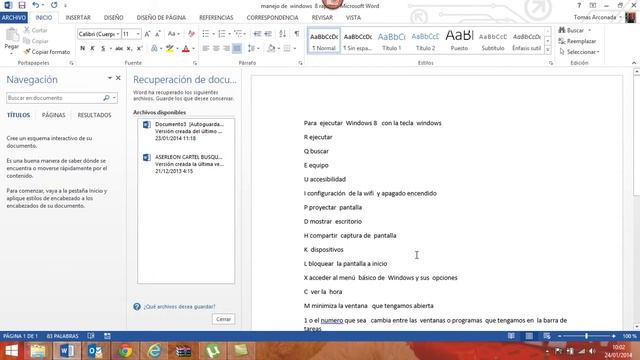Click the Save icon in quick access toolbar
Screen dimensions: 640x360
pos(22,5)
